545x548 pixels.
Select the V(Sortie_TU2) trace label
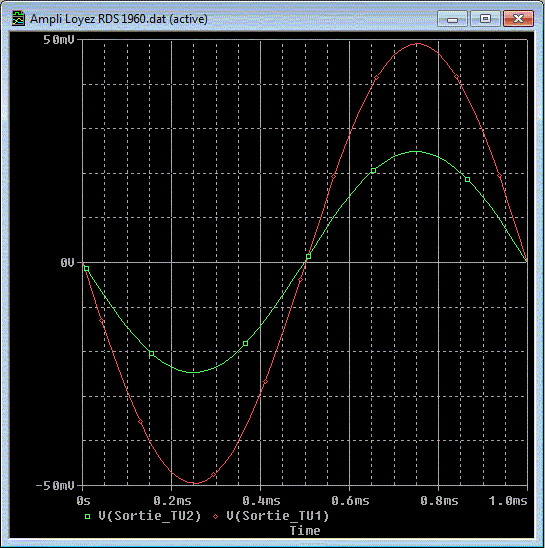pos(150,516)
